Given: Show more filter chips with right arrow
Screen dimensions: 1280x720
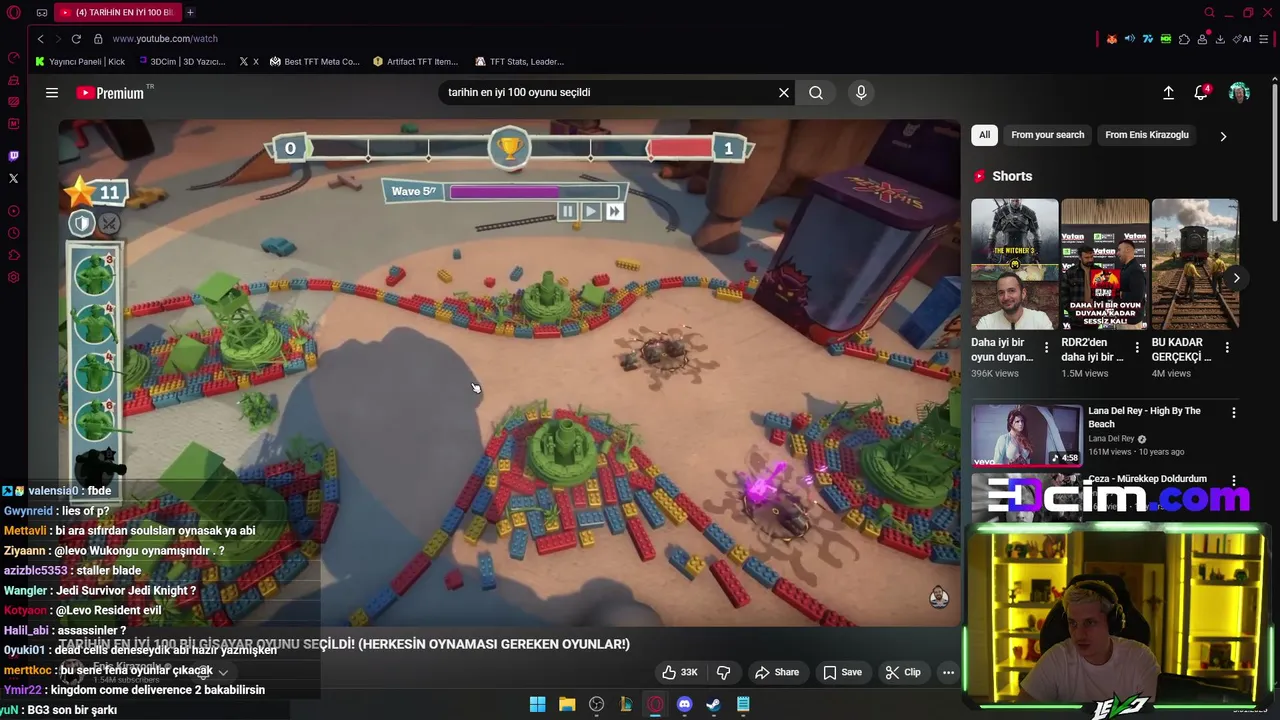Looking at the screenshot, I should (1223, 136).
